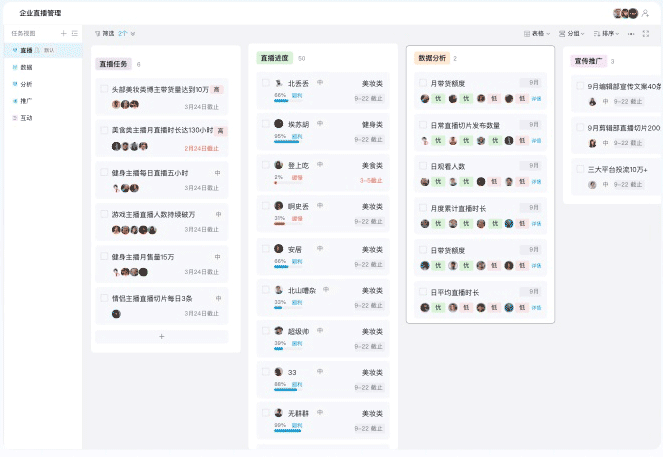The image size is (663, 457).
Task: Select the 推广 view in sidebar
Action: (26, 101)
